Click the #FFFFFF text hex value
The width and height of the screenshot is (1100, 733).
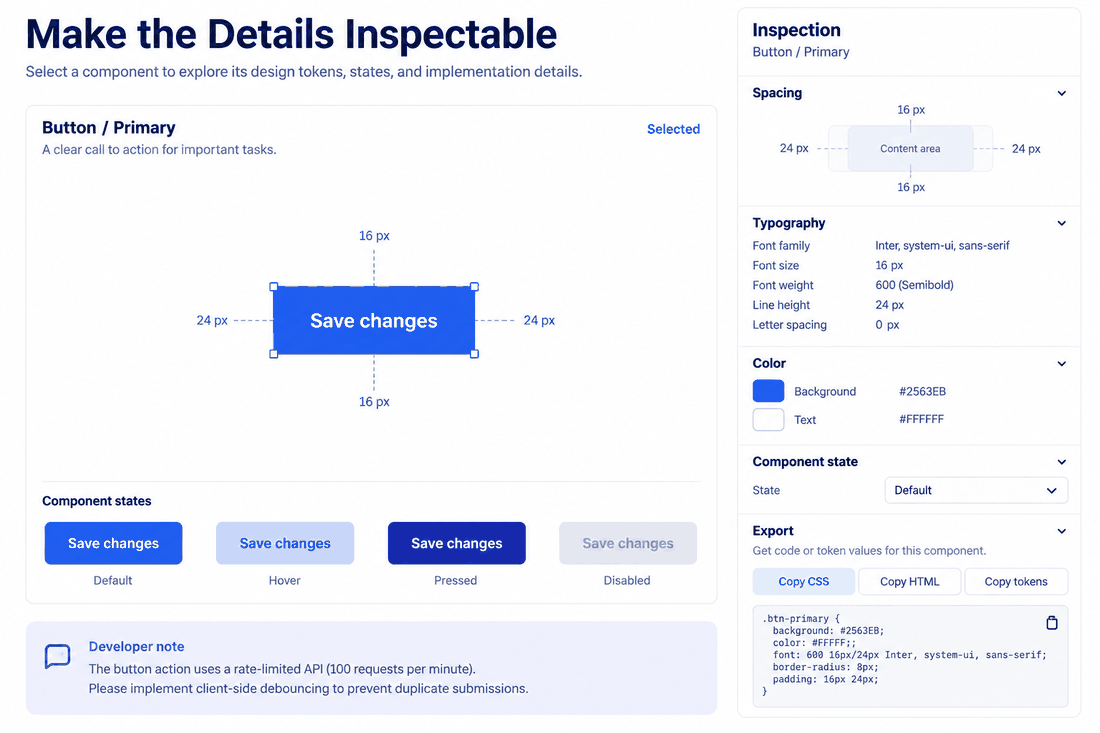(x=921, y=419)
